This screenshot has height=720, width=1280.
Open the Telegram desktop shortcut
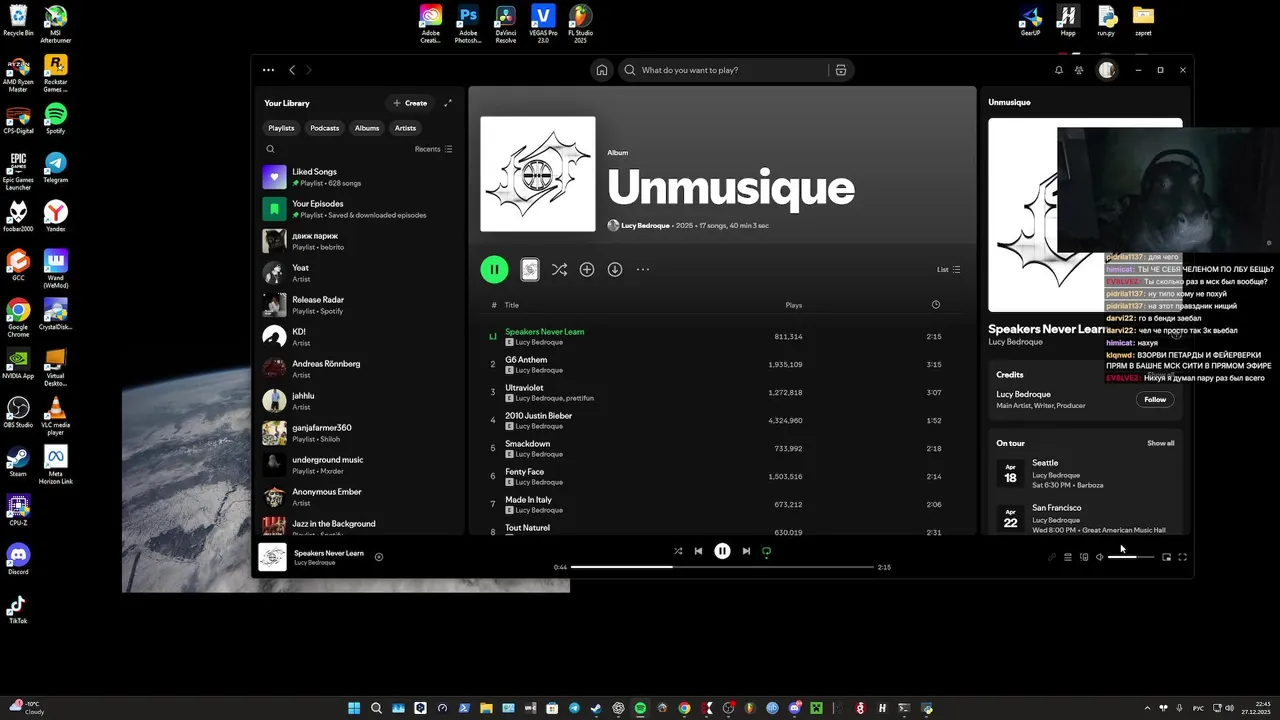[56, 168]
